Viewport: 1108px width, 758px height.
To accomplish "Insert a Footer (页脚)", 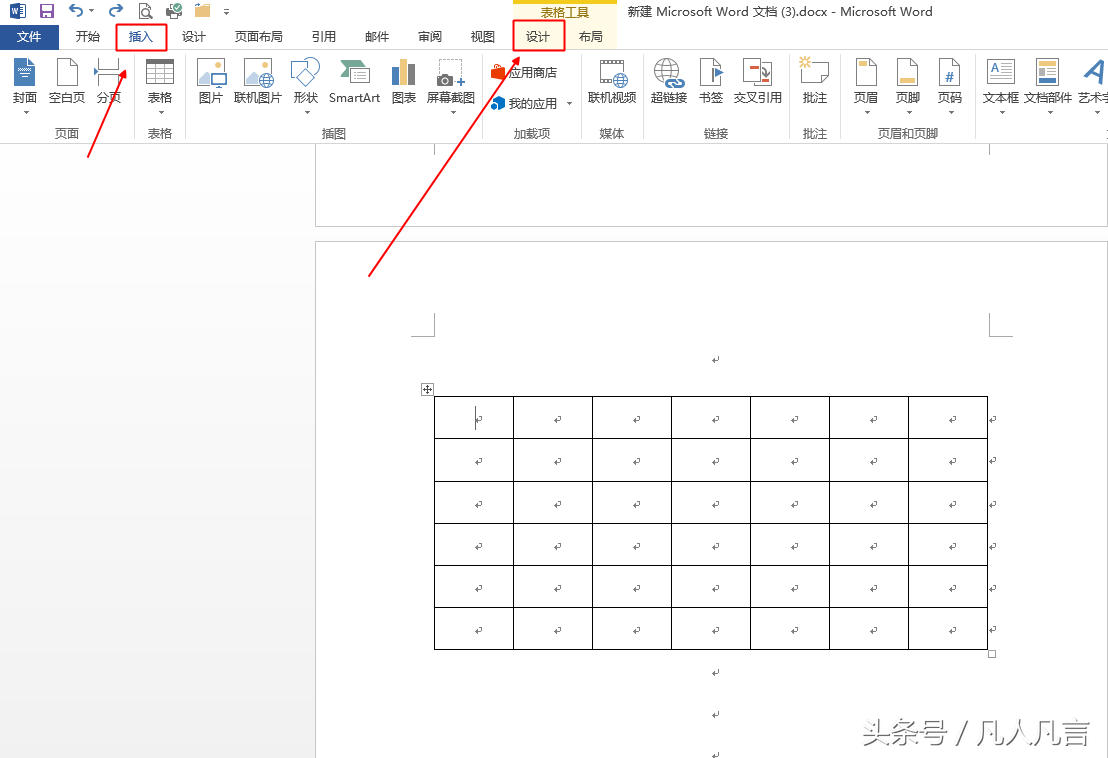I will [x=907, y=81].
